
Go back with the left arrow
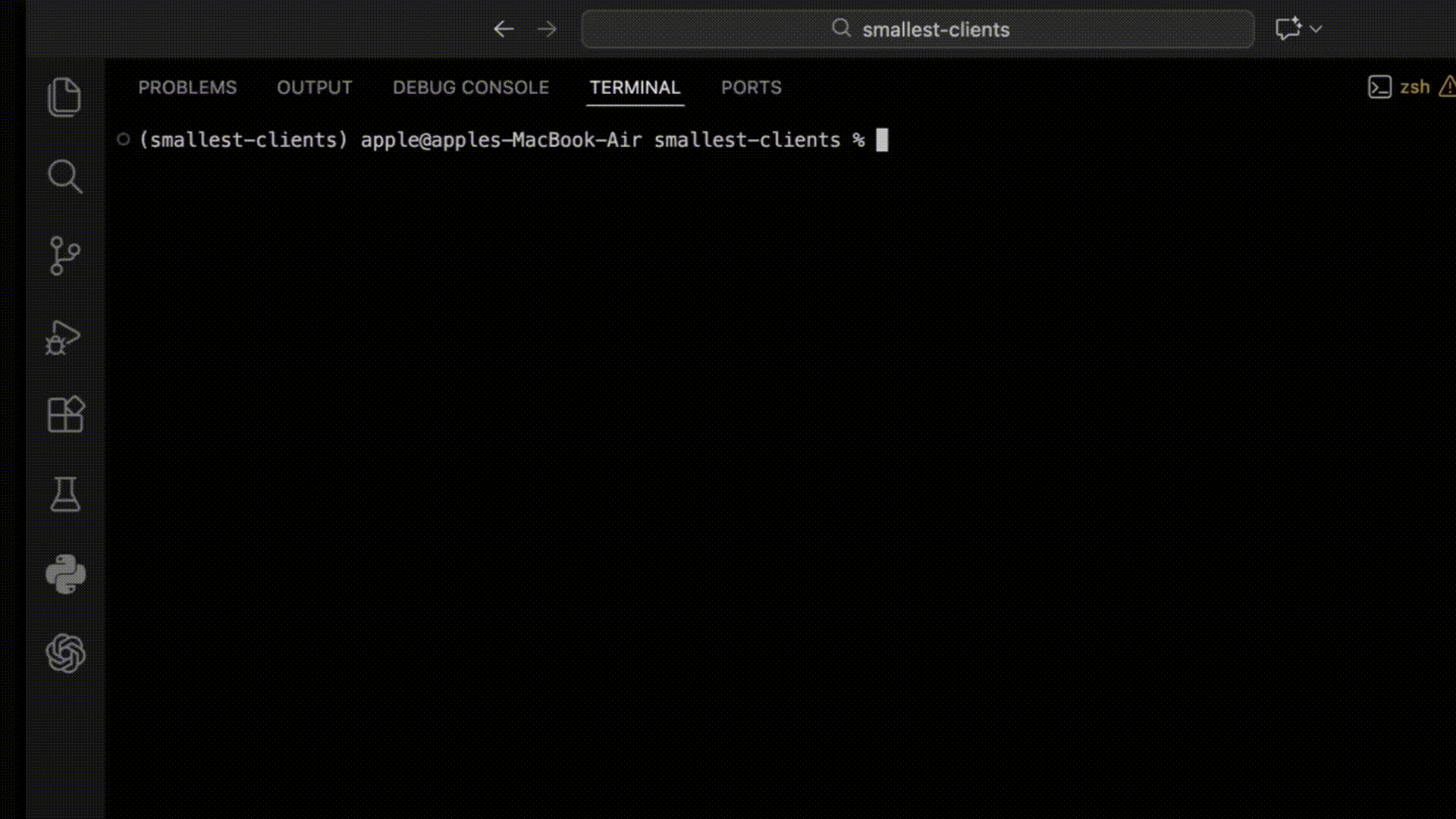(x=504, y=30)
